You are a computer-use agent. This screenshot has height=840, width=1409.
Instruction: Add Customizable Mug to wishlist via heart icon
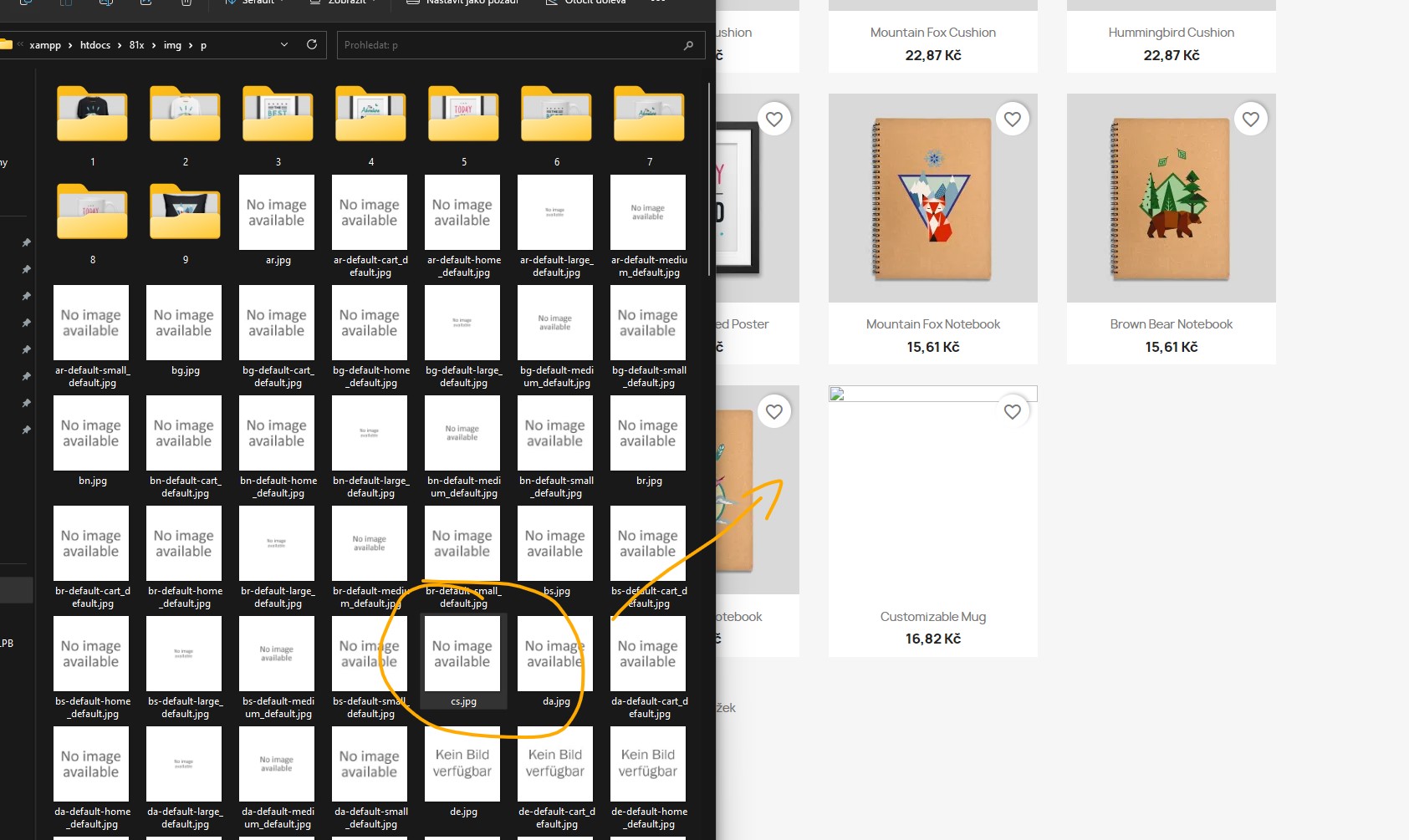pyautogui.click(x=1012, y=410)
